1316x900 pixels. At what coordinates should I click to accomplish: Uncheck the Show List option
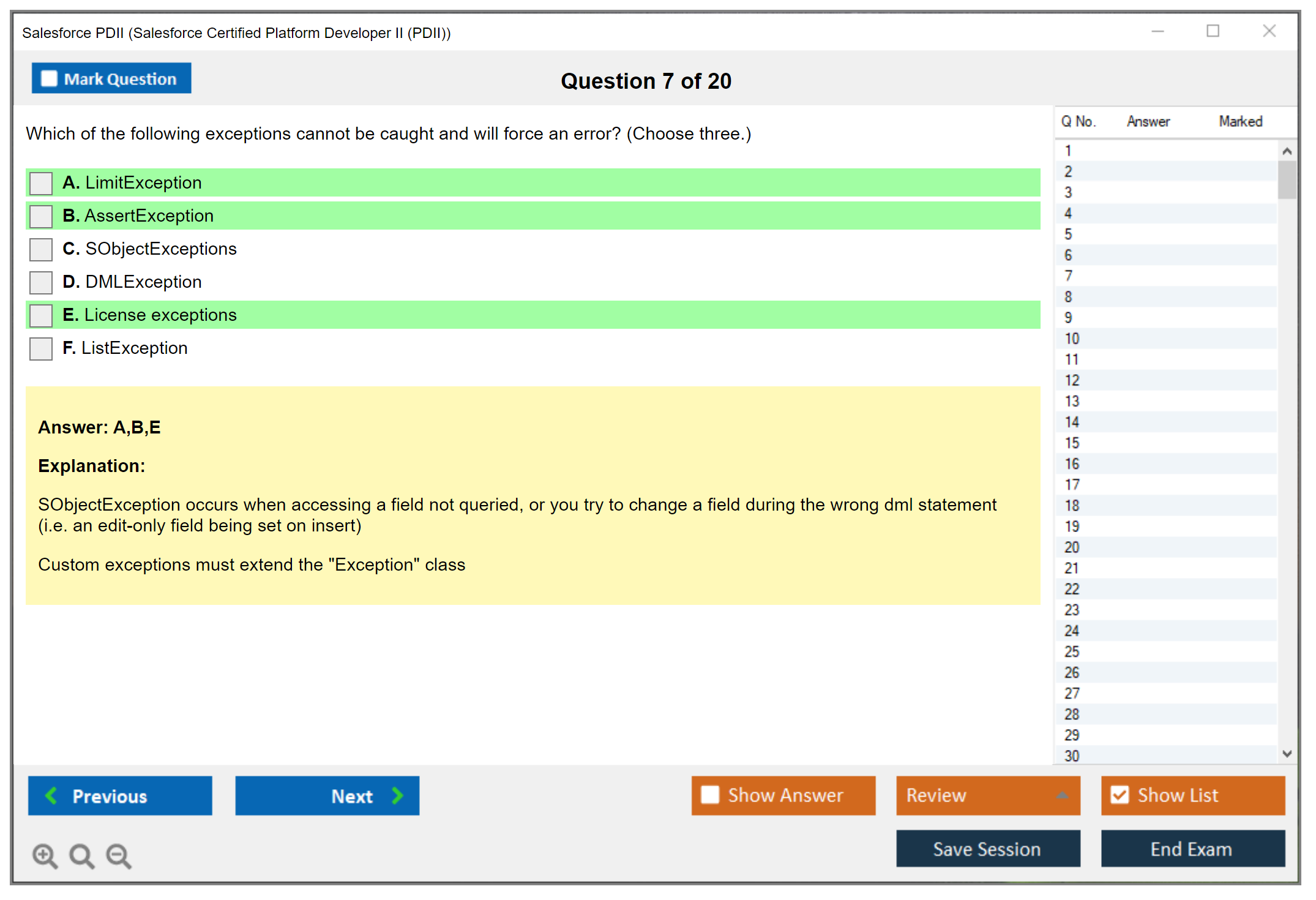[x=1120, y=795]
